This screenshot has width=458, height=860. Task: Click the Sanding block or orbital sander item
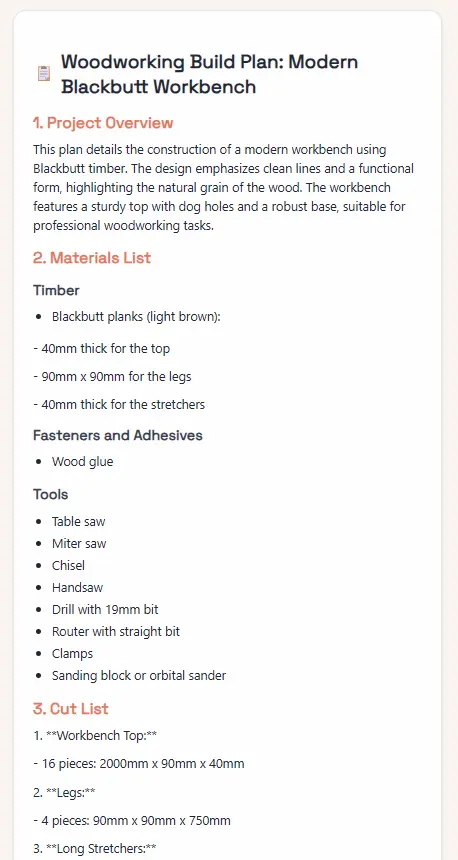[139, 676]
